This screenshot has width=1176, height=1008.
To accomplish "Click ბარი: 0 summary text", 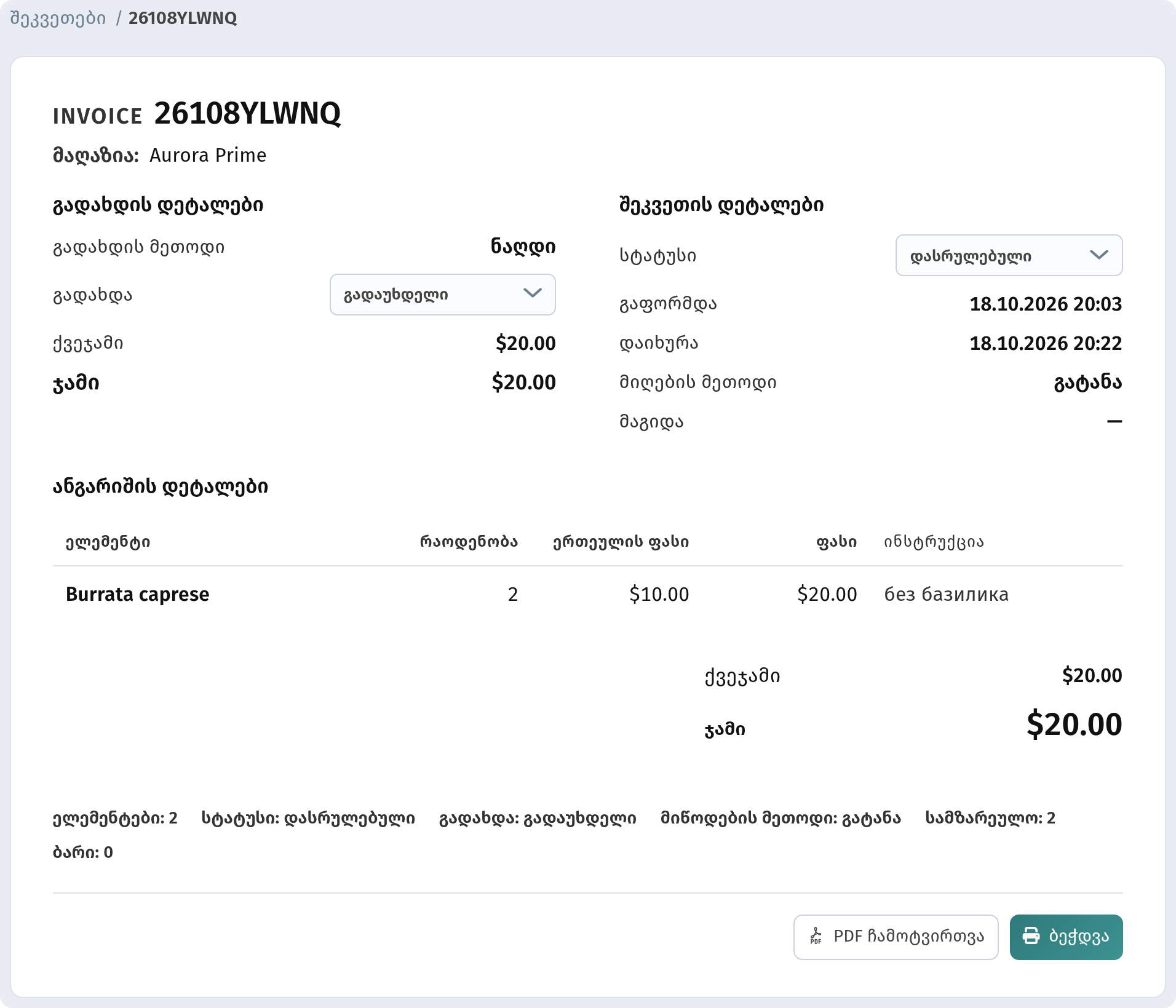I will [83, 852].
